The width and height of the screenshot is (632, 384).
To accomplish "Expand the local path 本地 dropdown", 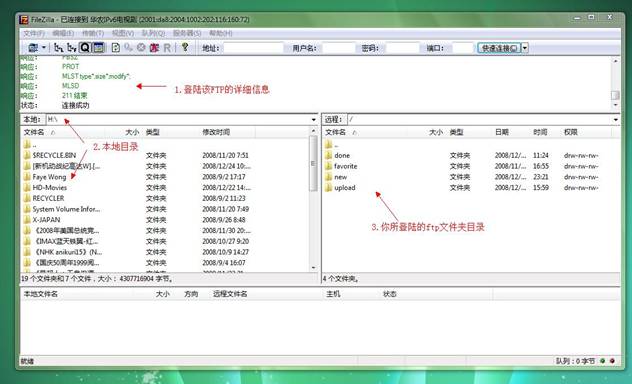I will (314, 120).
